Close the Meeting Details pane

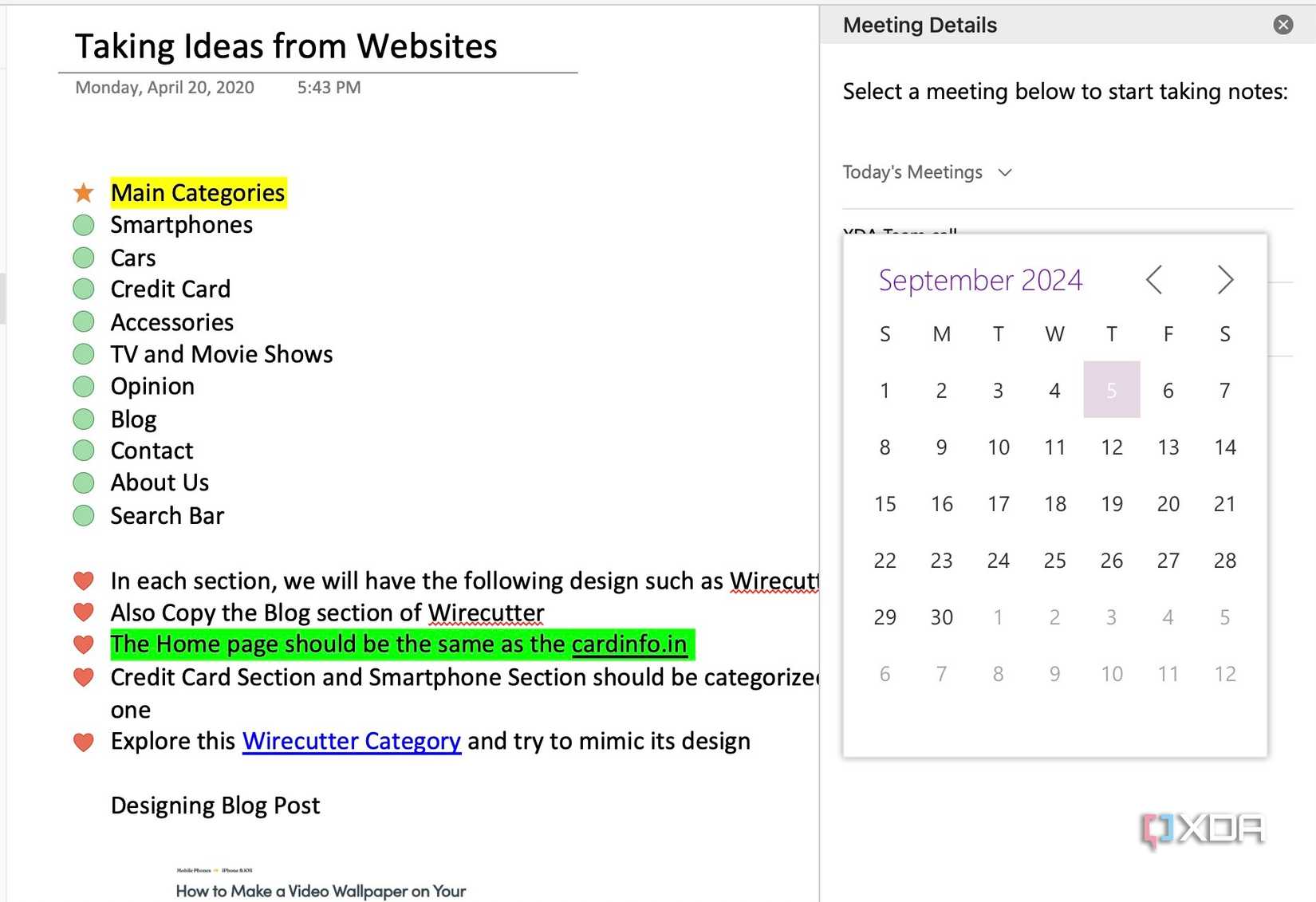[x=1282, y=25]
